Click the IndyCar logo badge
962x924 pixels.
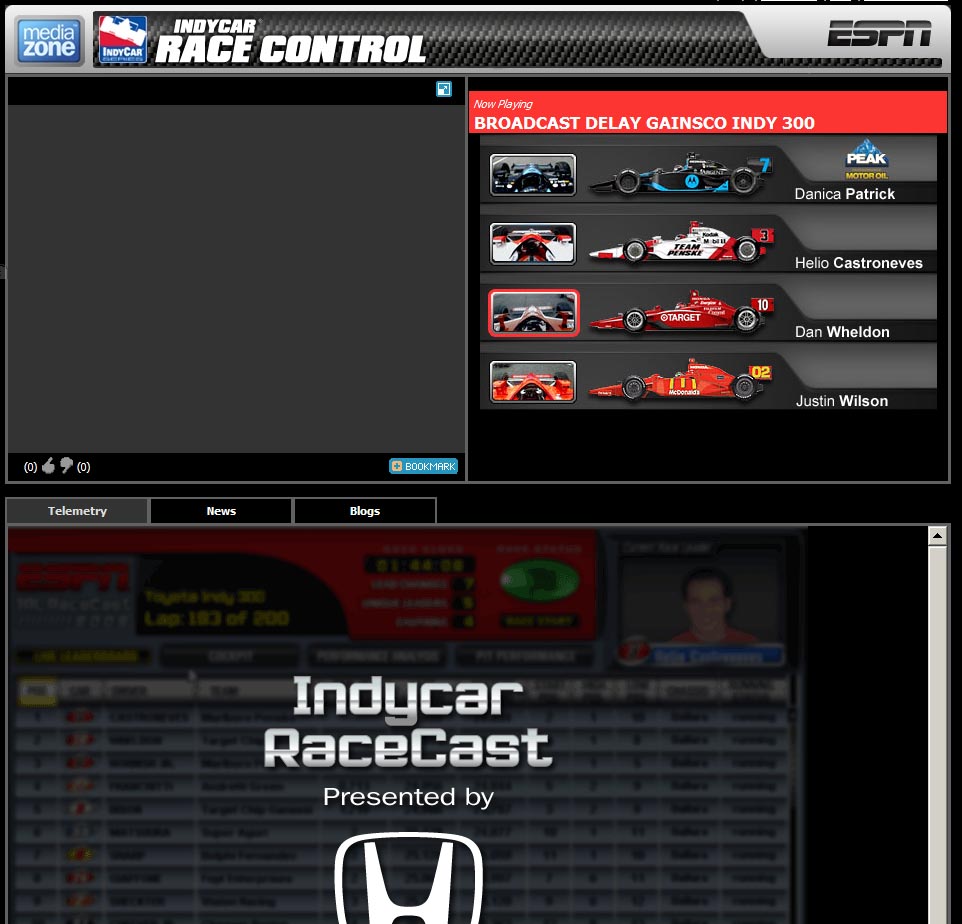point(123,39)
